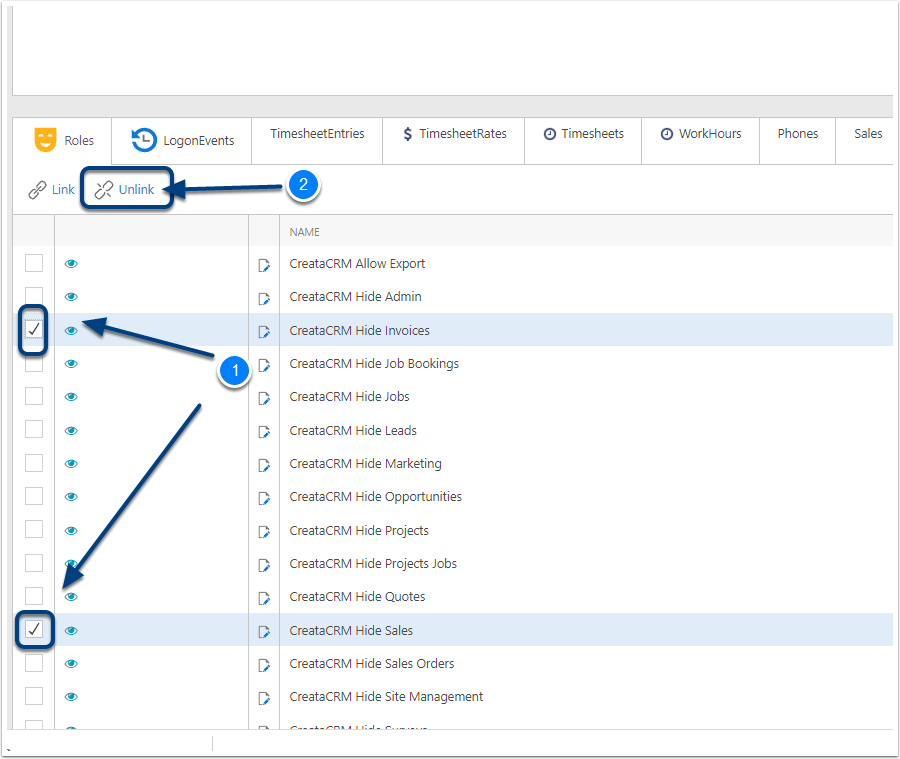Tick the CreataCRM Hide Admin checkbox

pos(34,296)
